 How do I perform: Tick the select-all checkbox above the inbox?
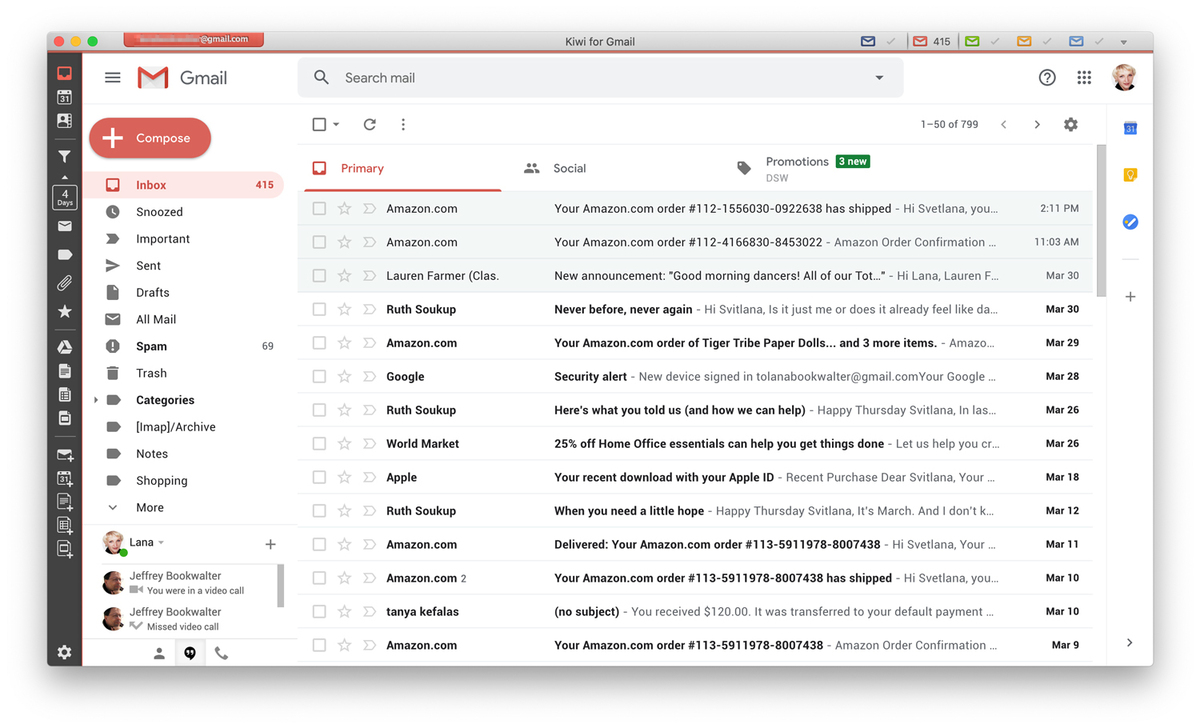(319, 124)
